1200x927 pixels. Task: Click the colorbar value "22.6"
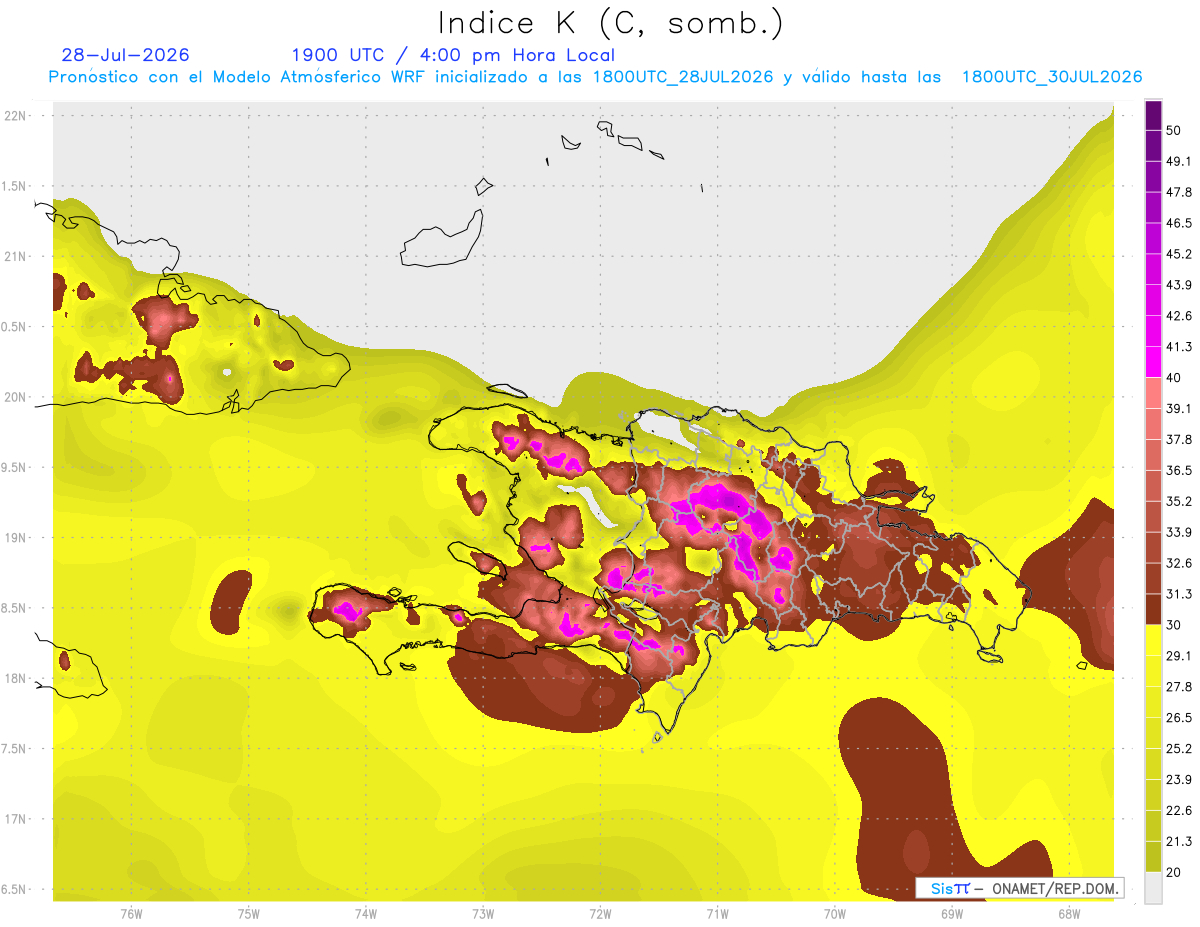click(1179, 811)
